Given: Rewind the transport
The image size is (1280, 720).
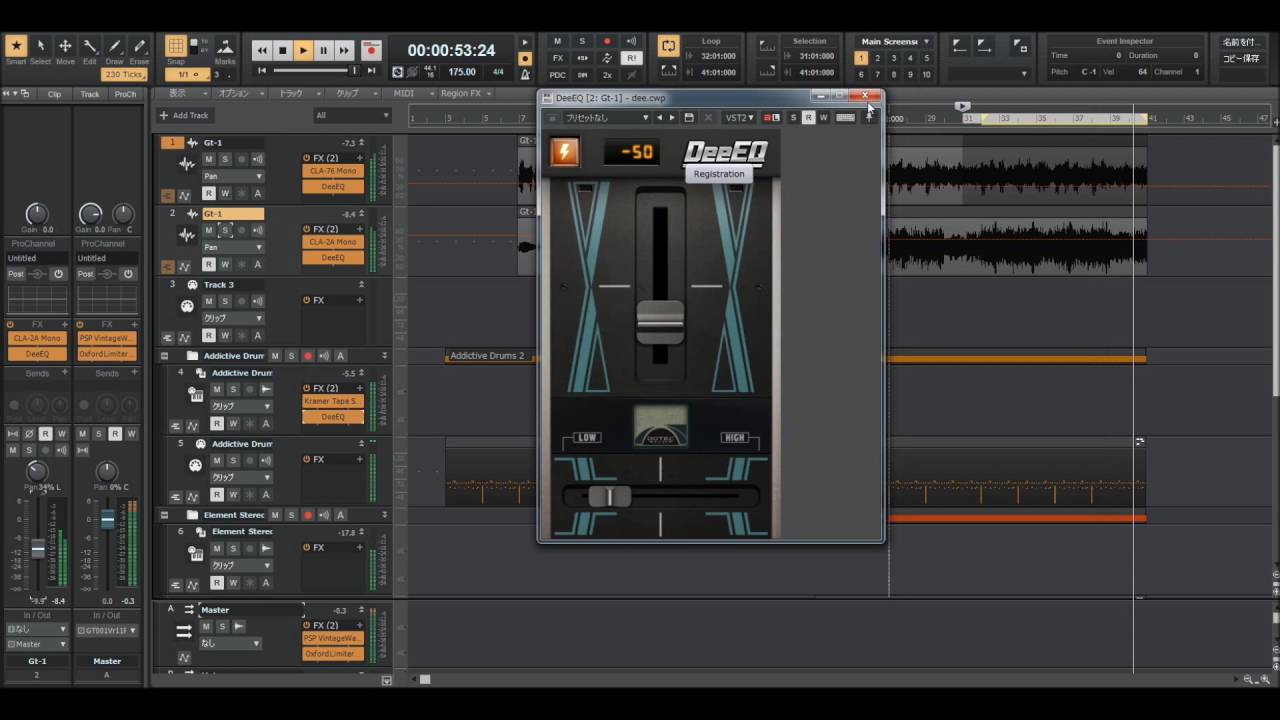Looking at the screenshot, I should (x=262, y=50).
